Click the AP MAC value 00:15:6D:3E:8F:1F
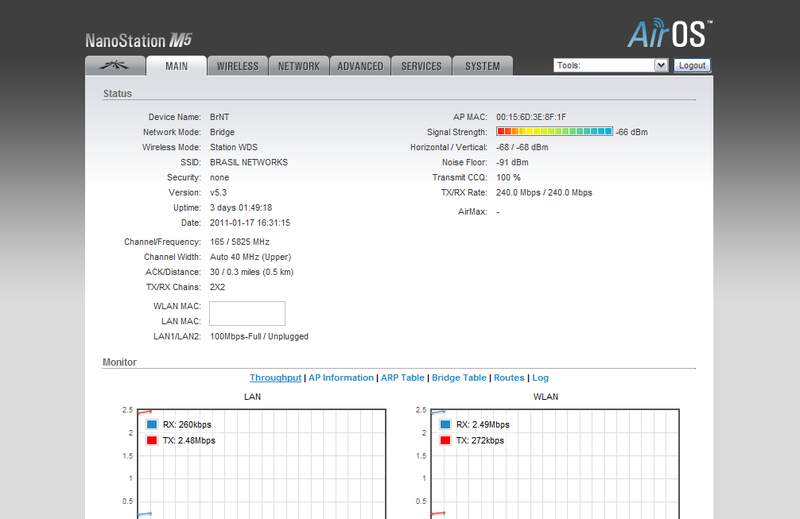This screenshot has width=800, height=519. pyautogui.click(x=531, y=117)
